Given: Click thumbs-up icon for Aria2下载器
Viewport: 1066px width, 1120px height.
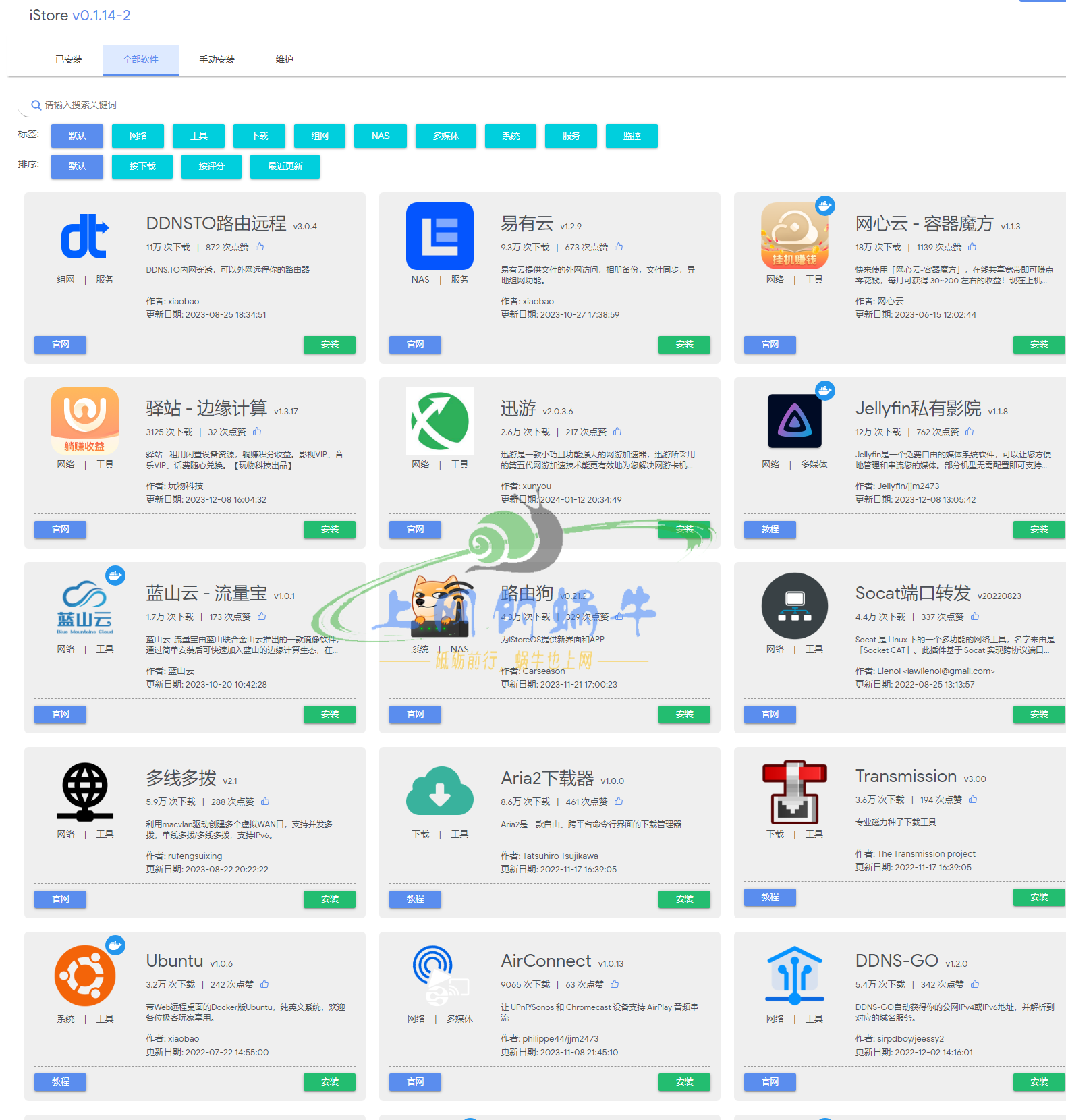Looking at the screenshot, I should (619, 802).
